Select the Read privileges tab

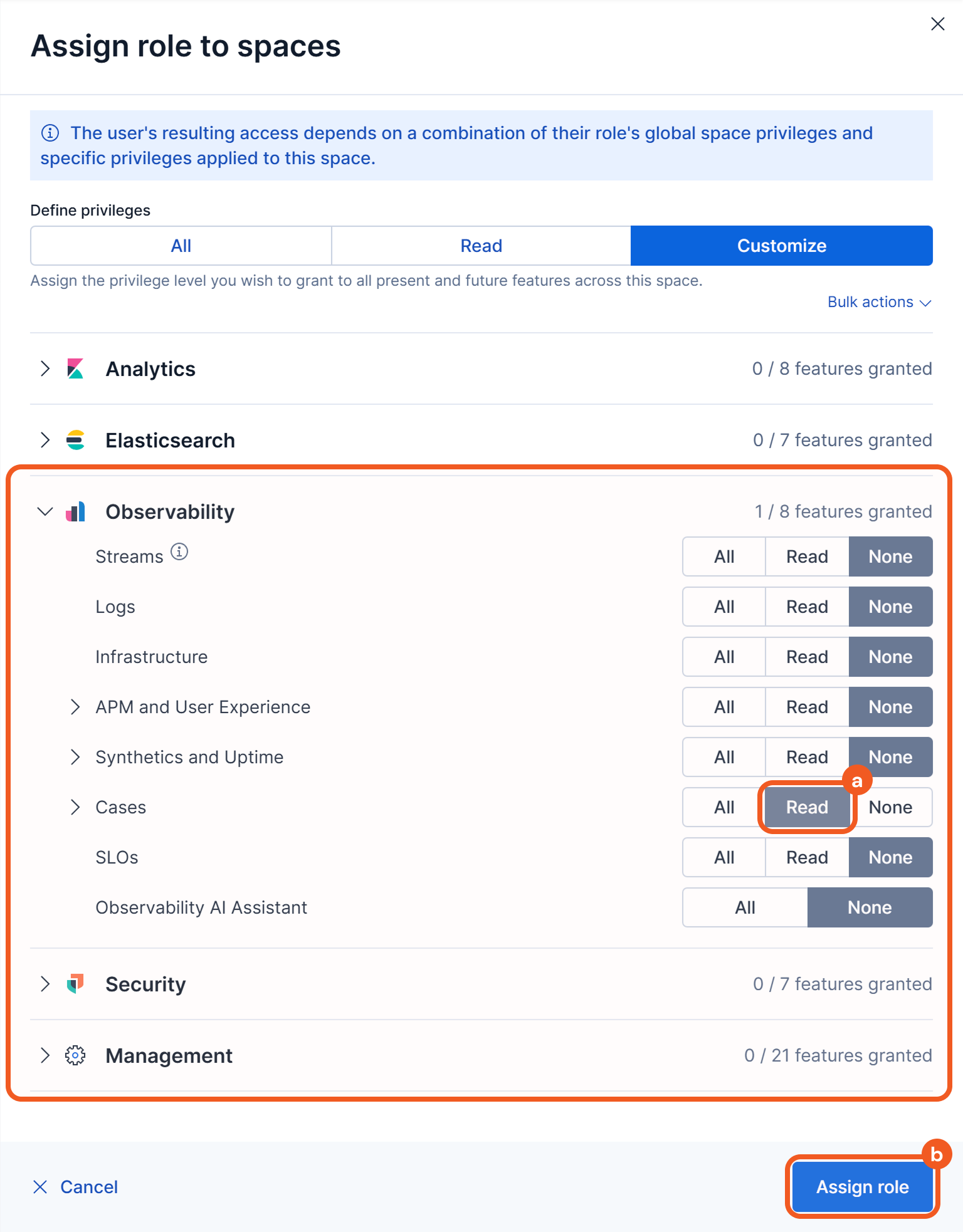point(481,246)
